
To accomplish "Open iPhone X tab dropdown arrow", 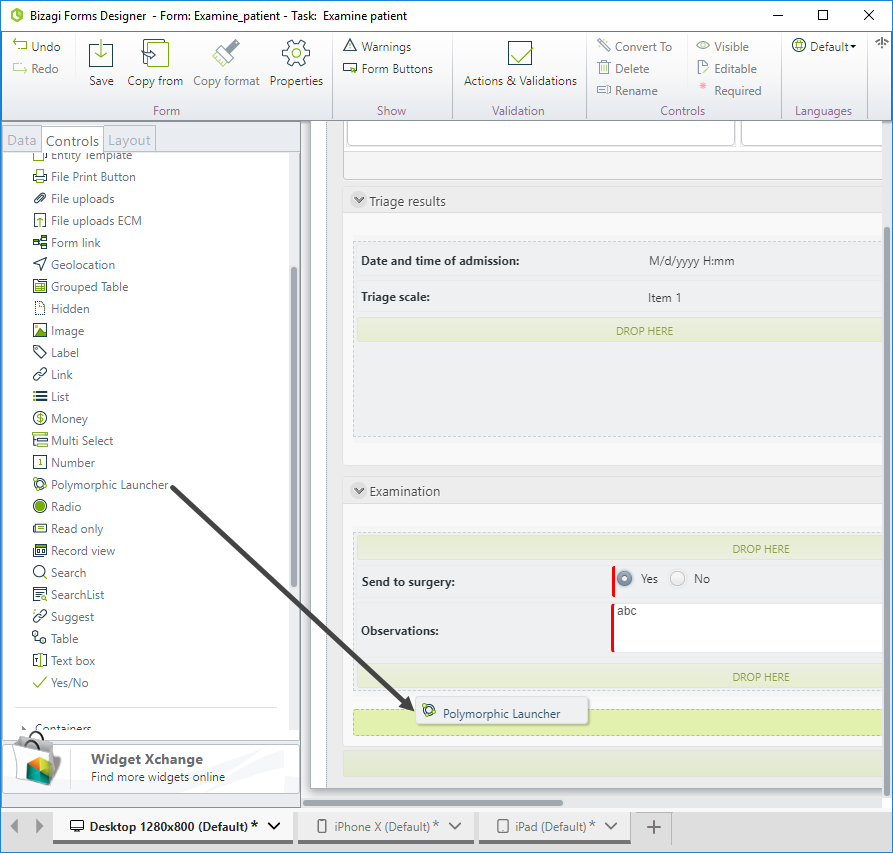I will pyautogui.click(x=454, y=826).
